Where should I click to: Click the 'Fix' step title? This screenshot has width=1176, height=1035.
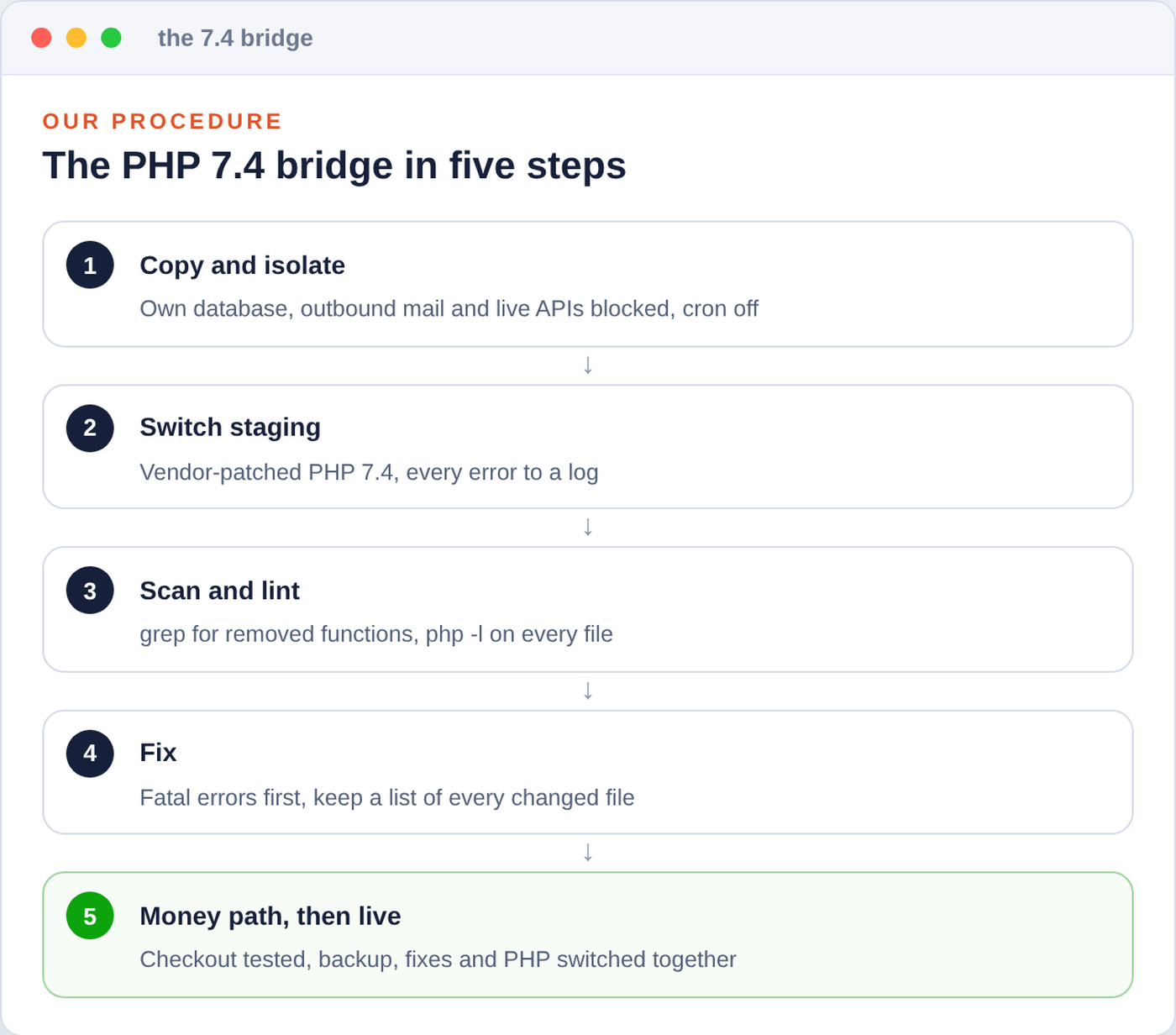click(158, 753)
